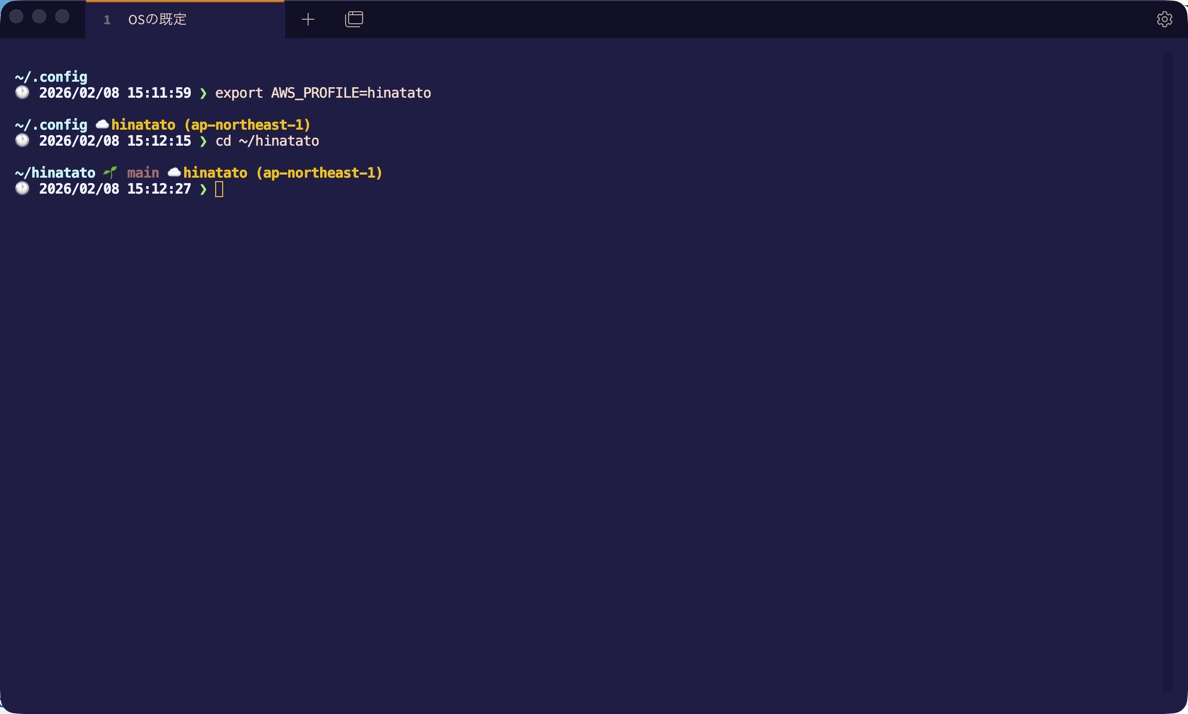The width and height of the screenshot is (1188, 714).
Task: Click the green prompt arrow after 15:12:27
Action: (x=203, y=189)
